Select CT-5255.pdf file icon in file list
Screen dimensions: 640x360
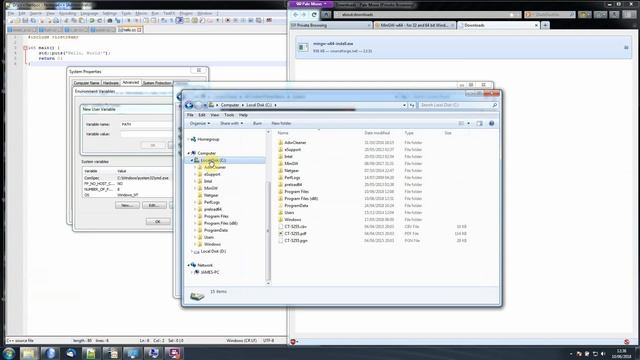pos(280,233)
